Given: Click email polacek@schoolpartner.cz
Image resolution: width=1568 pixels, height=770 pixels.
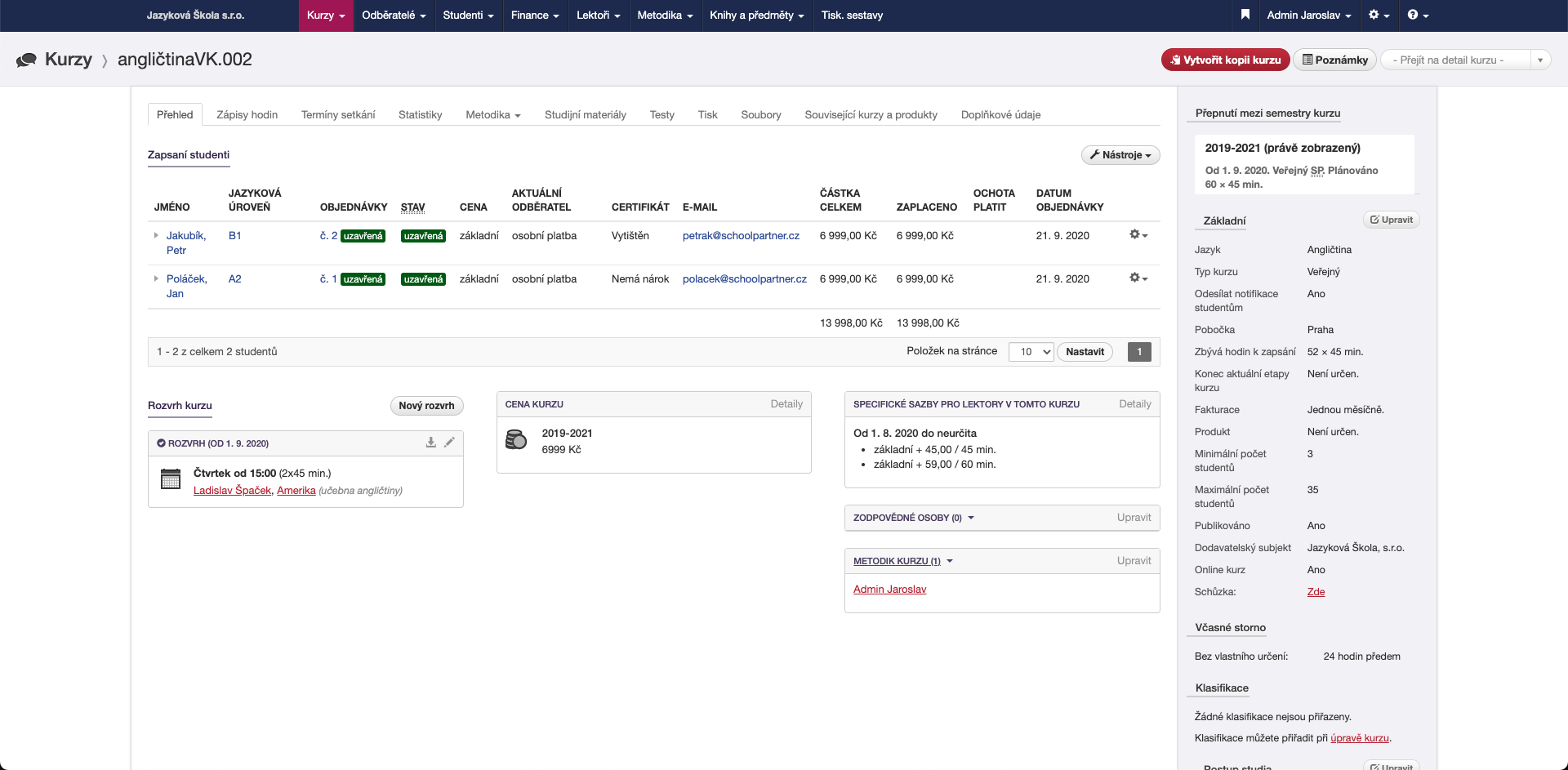Looking at the screenshot, I should click(745, 278).
